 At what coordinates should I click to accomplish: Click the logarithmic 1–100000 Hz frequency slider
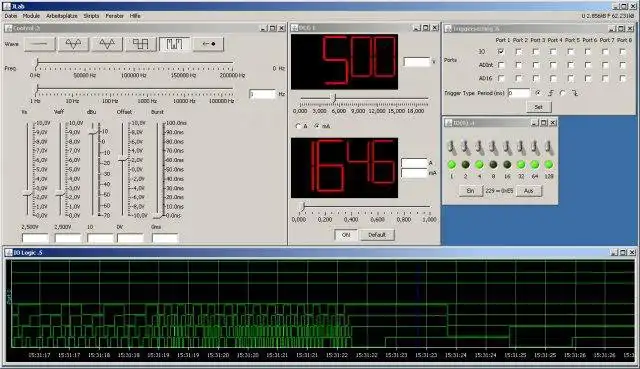pos(135,89)
